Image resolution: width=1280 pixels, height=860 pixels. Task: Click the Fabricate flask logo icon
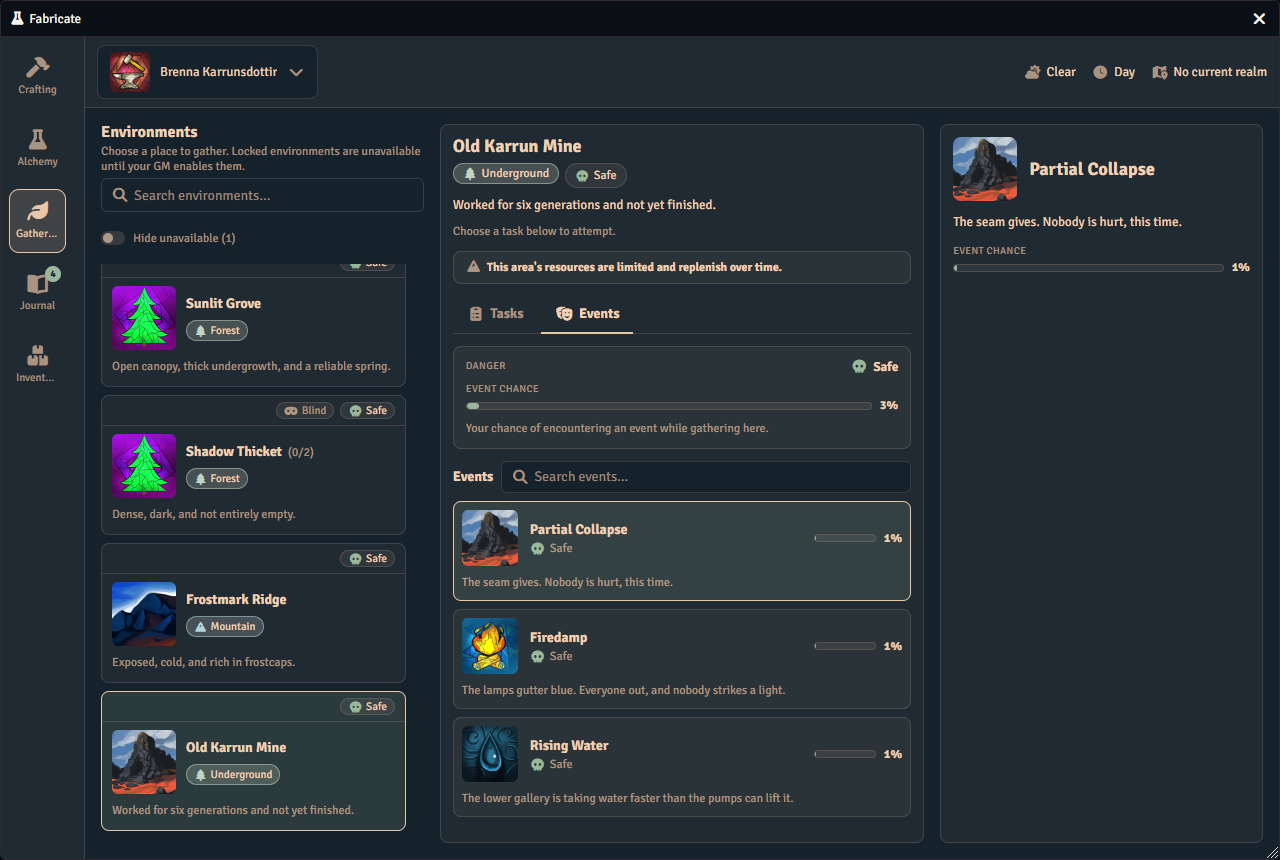pyautogui.click(x=17, y=18)
